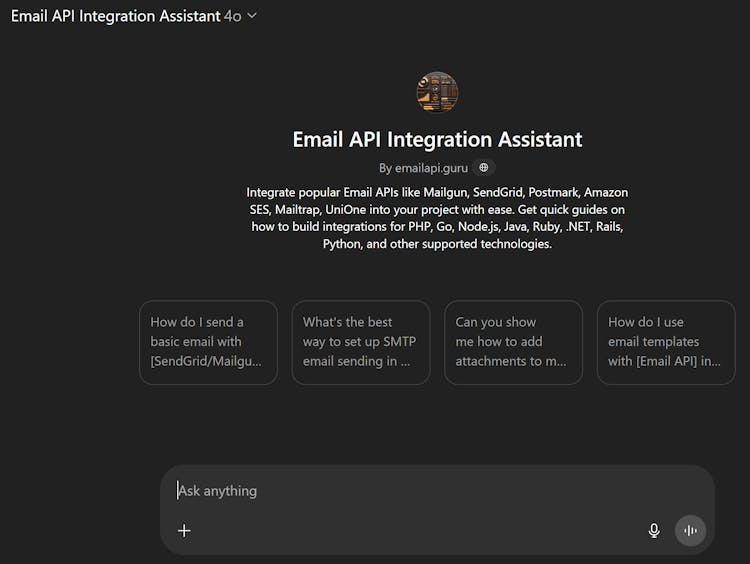The image size is (750, 564).
Task: Expand the chevron next to 4o
Action: point(252,16)
